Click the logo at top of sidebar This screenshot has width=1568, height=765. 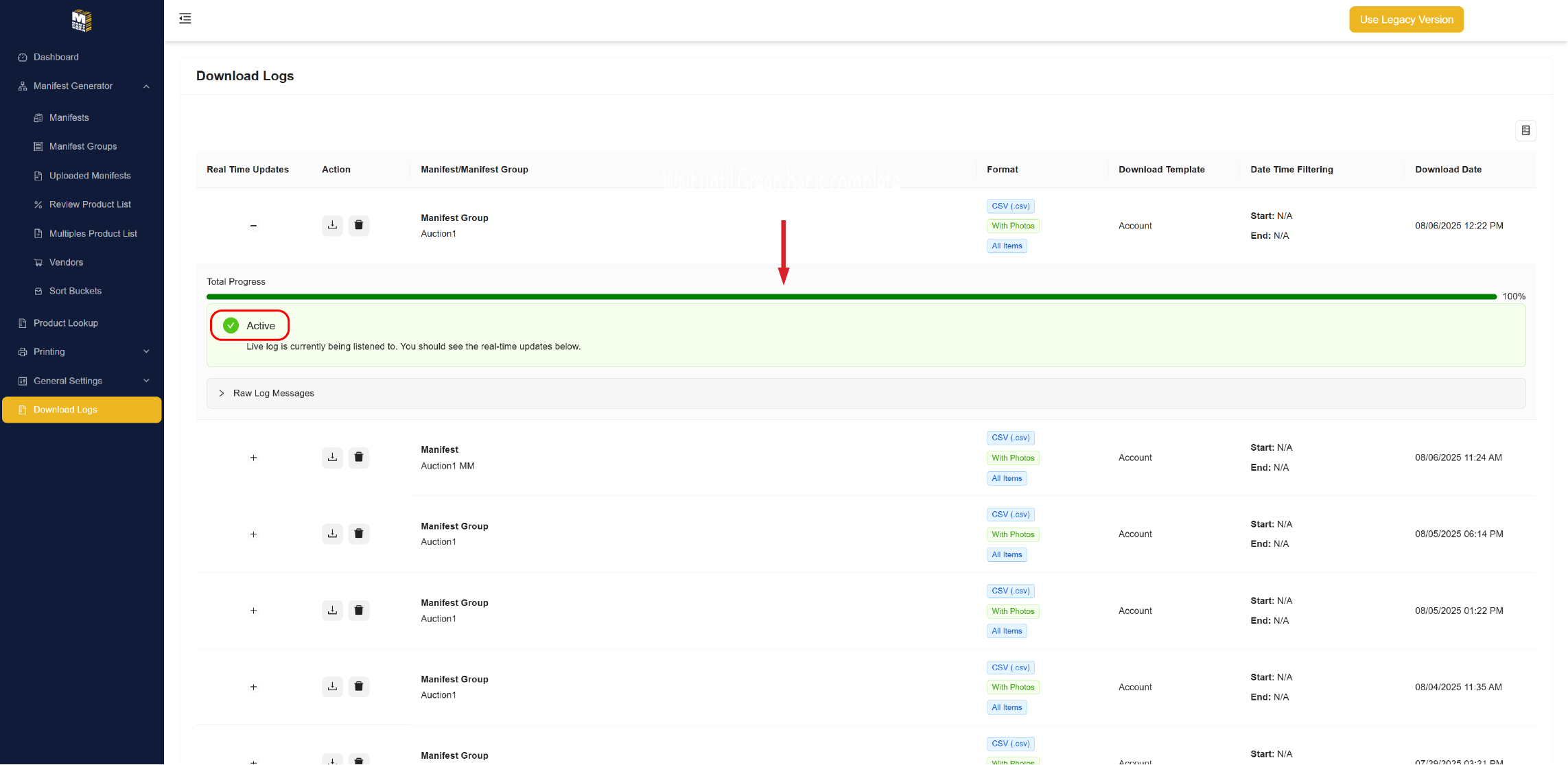tap(82, 21)
